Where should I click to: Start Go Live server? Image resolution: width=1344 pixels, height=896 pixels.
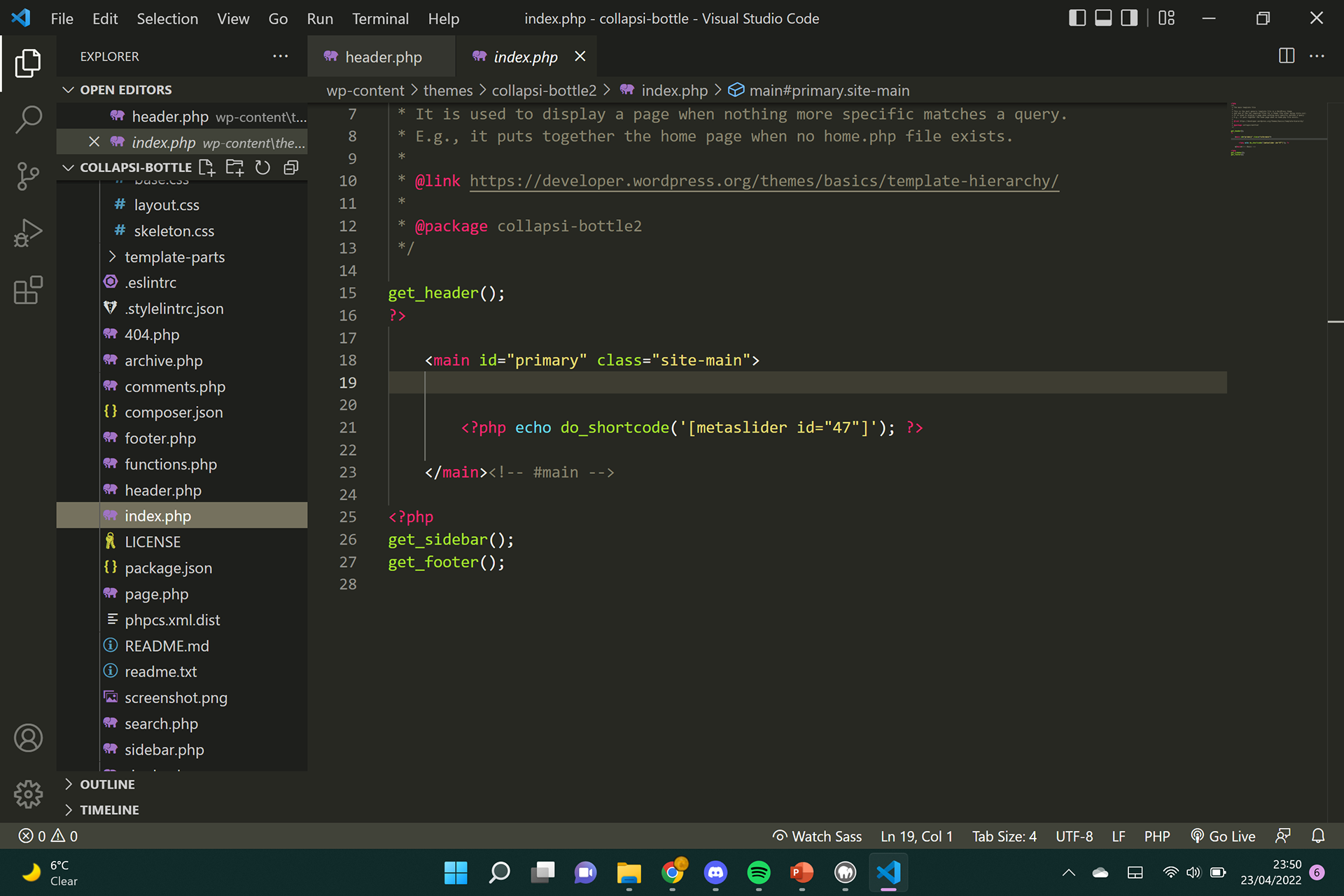1223,836
